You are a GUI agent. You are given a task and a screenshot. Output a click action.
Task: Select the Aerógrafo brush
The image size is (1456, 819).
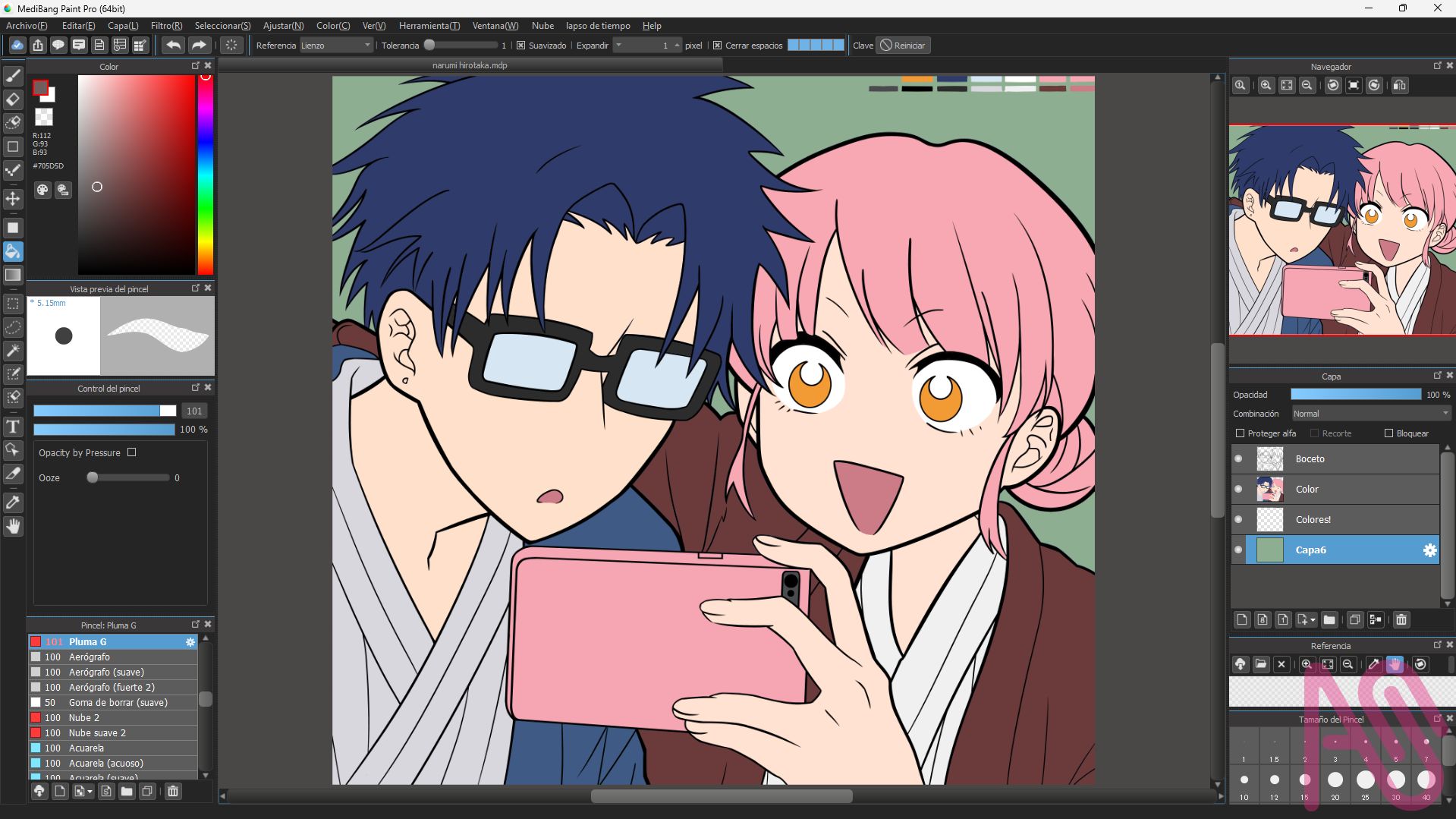coord(112,657)
